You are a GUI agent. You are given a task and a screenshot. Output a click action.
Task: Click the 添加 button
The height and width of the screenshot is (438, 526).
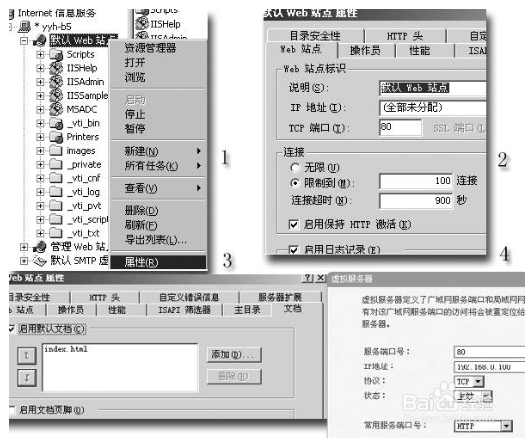[x=234, y=354]
